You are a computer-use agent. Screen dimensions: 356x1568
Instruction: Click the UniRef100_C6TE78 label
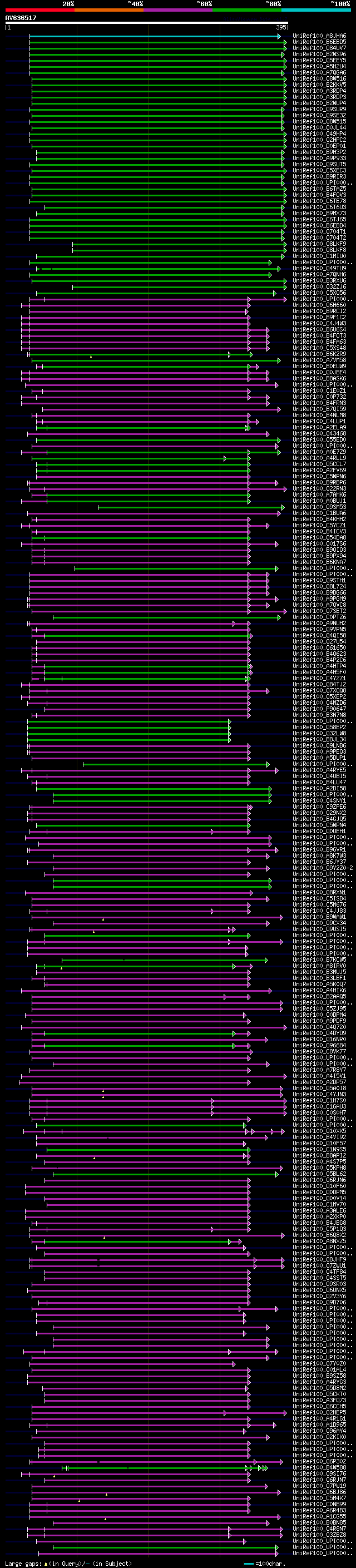[x=319, y=201]
